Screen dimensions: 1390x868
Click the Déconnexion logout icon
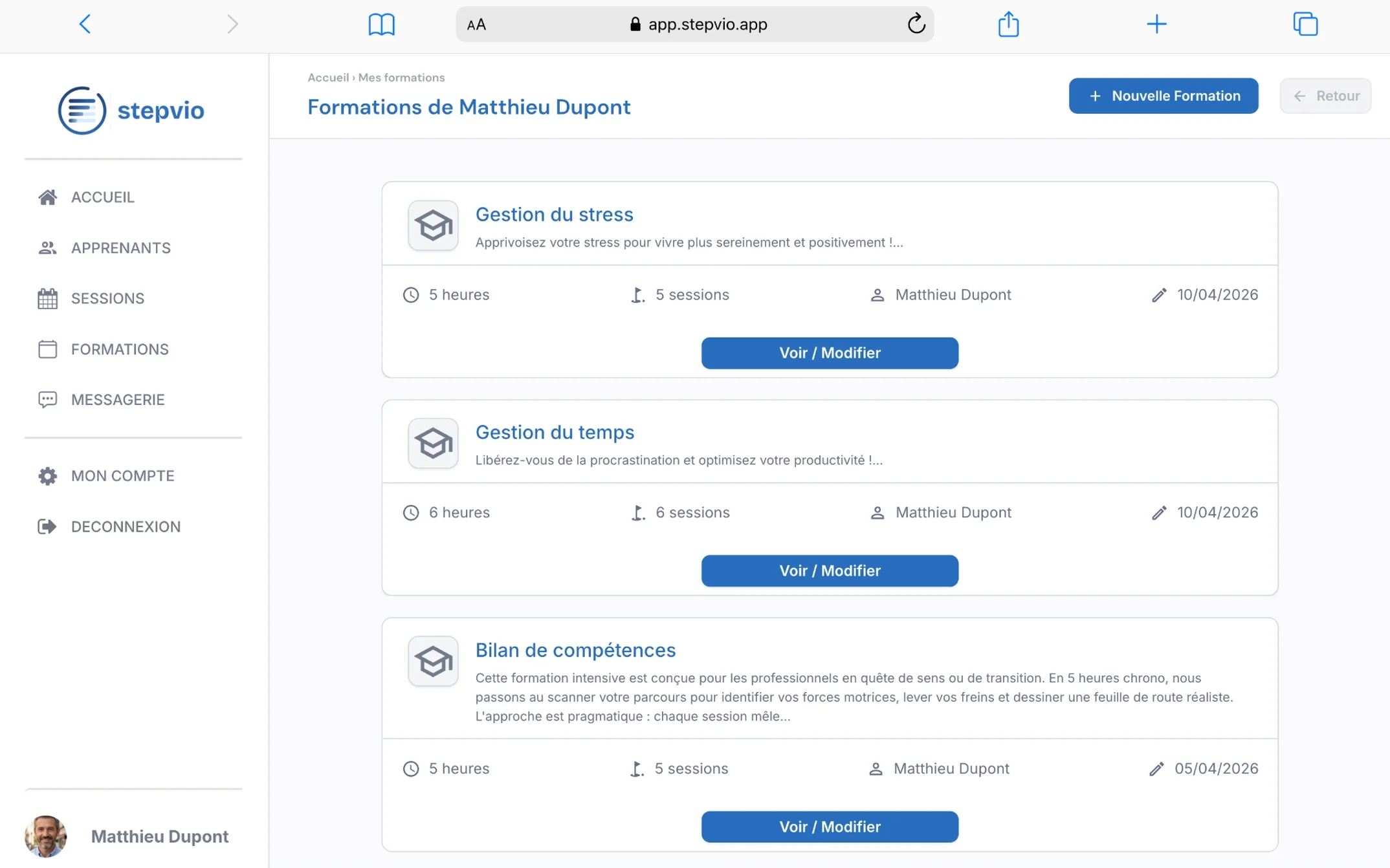coord(48,526)
